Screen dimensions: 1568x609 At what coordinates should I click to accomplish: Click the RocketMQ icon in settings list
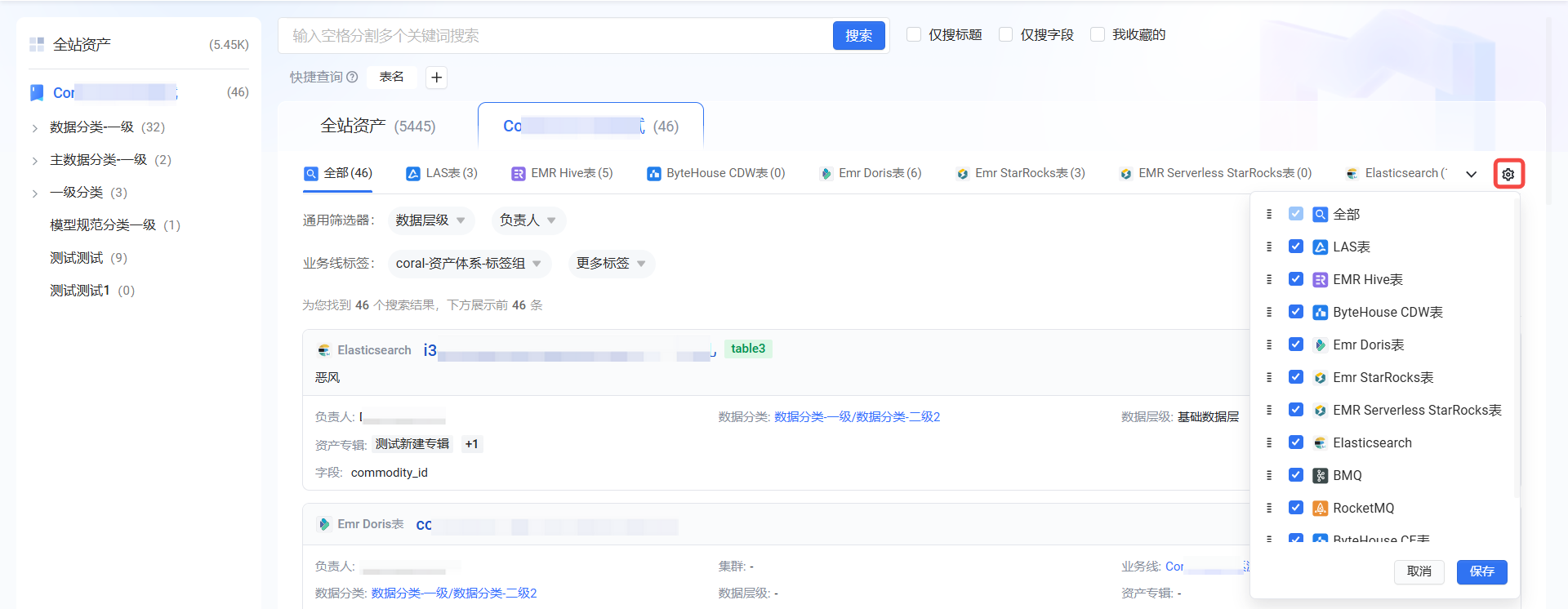(1320, 508)
